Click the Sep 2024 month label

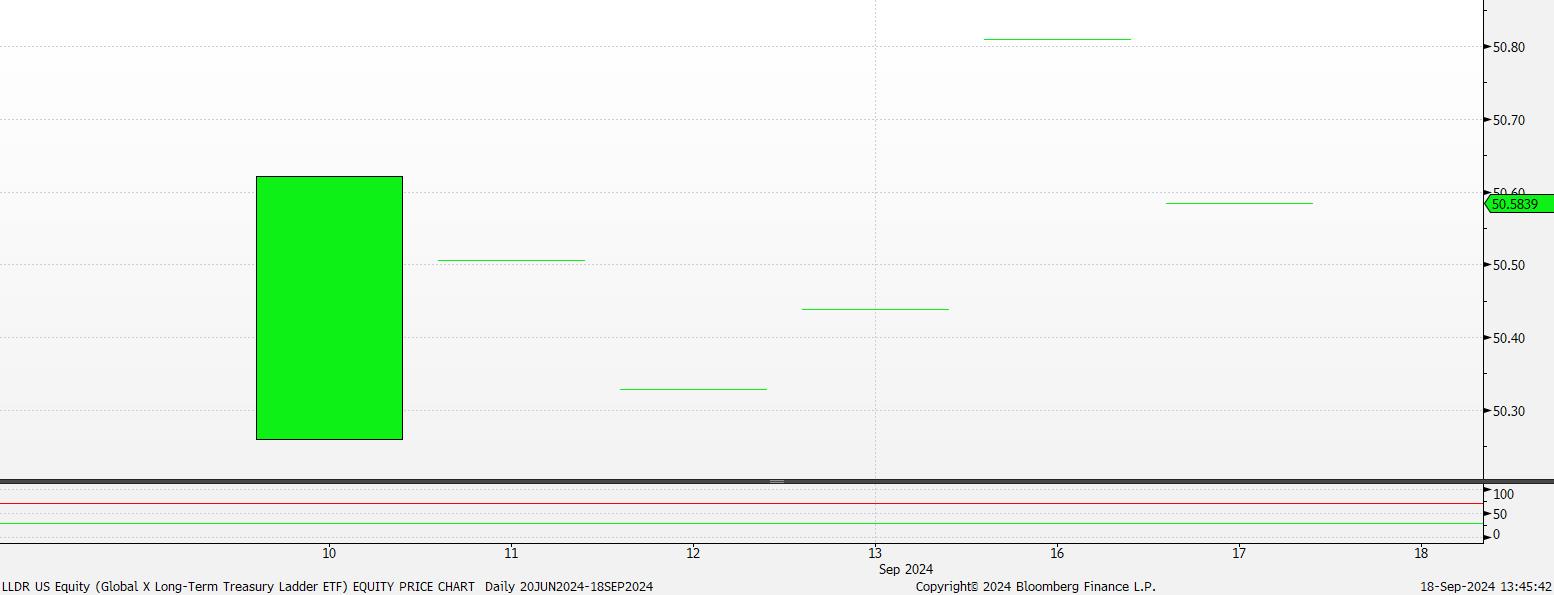[x=905, y=569]
